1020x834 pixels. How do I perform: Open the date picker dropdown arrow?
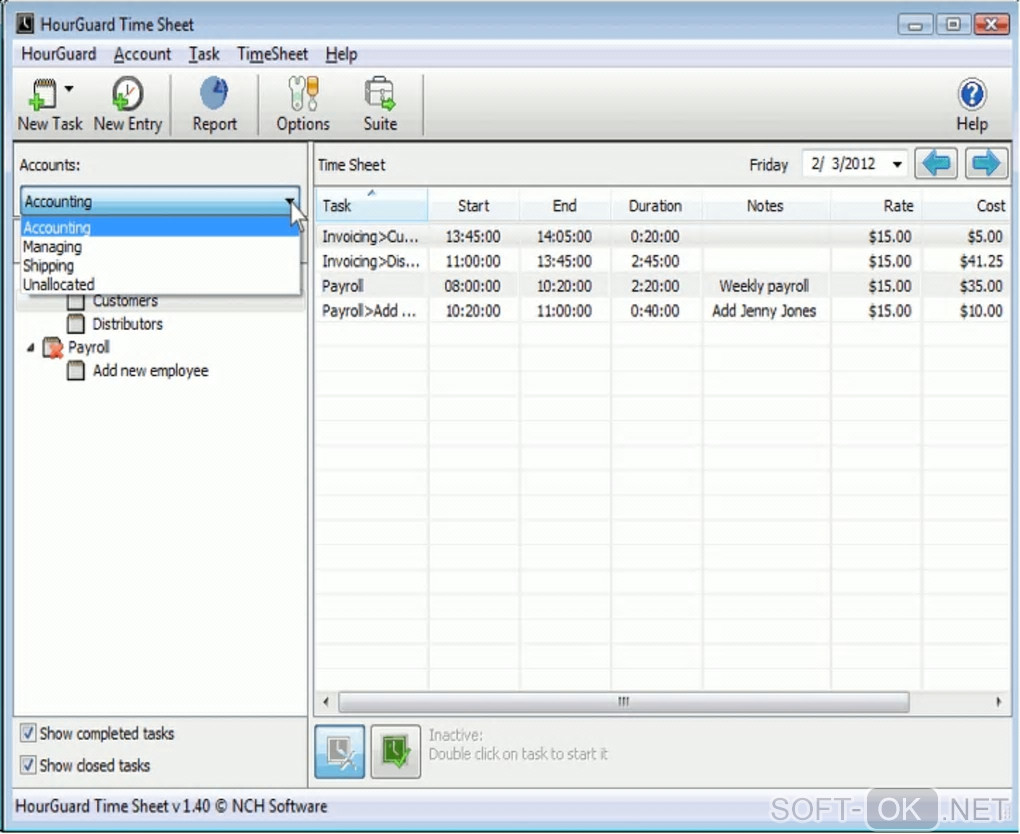[897, 164]
